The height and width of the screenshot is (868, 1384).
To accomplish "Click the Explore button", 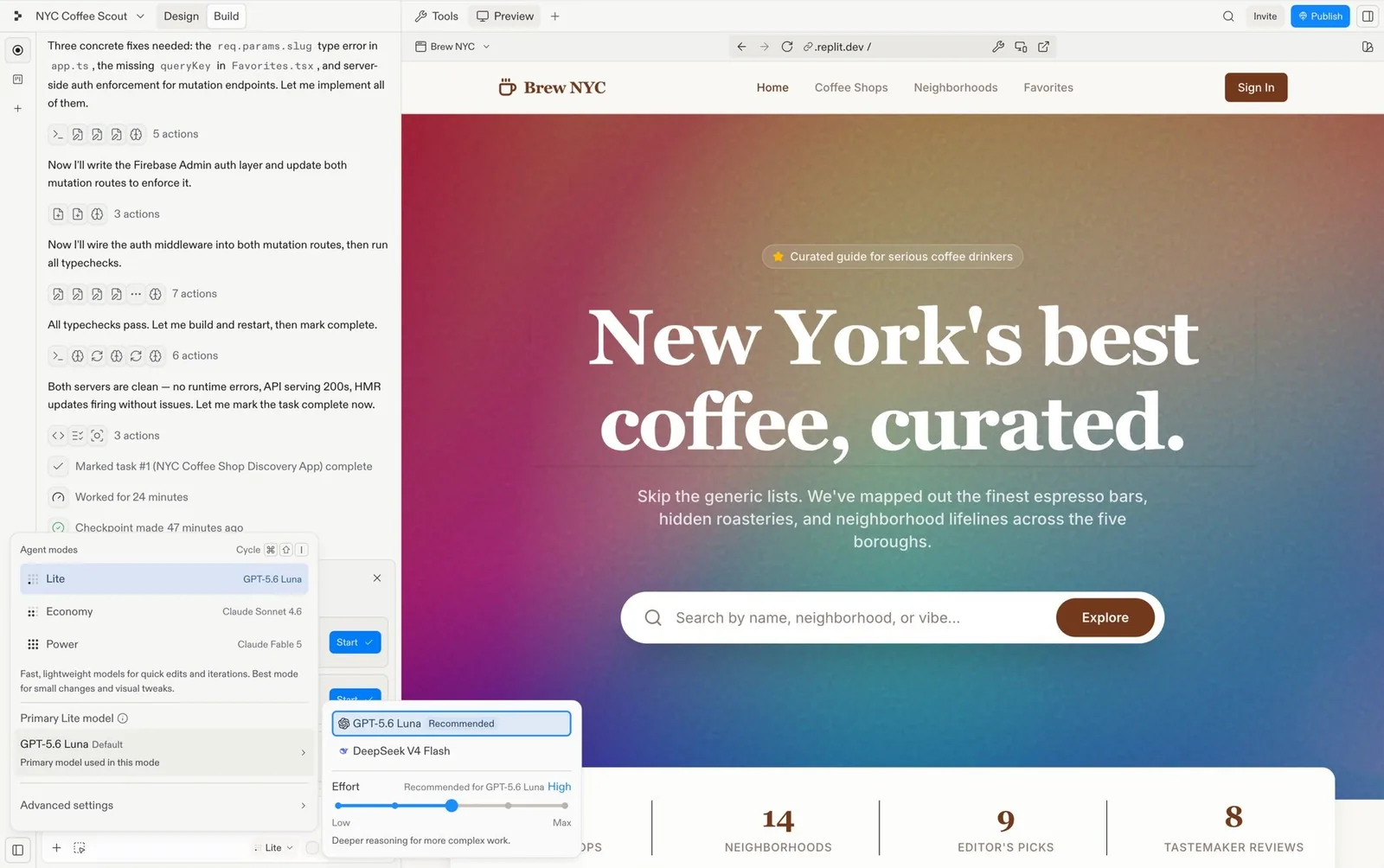I will click(x=1105, y=617).
